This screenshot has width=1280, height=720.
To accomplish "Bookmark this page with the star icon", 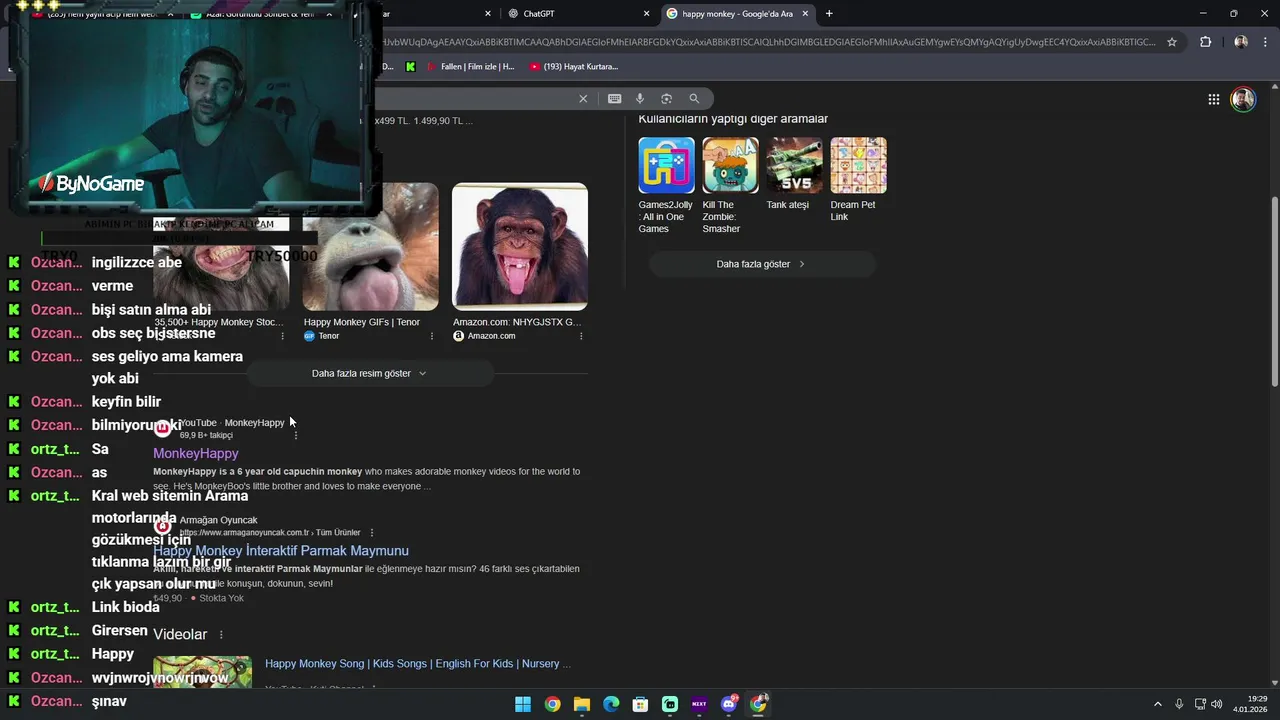I will click(x=1172, y=42).
